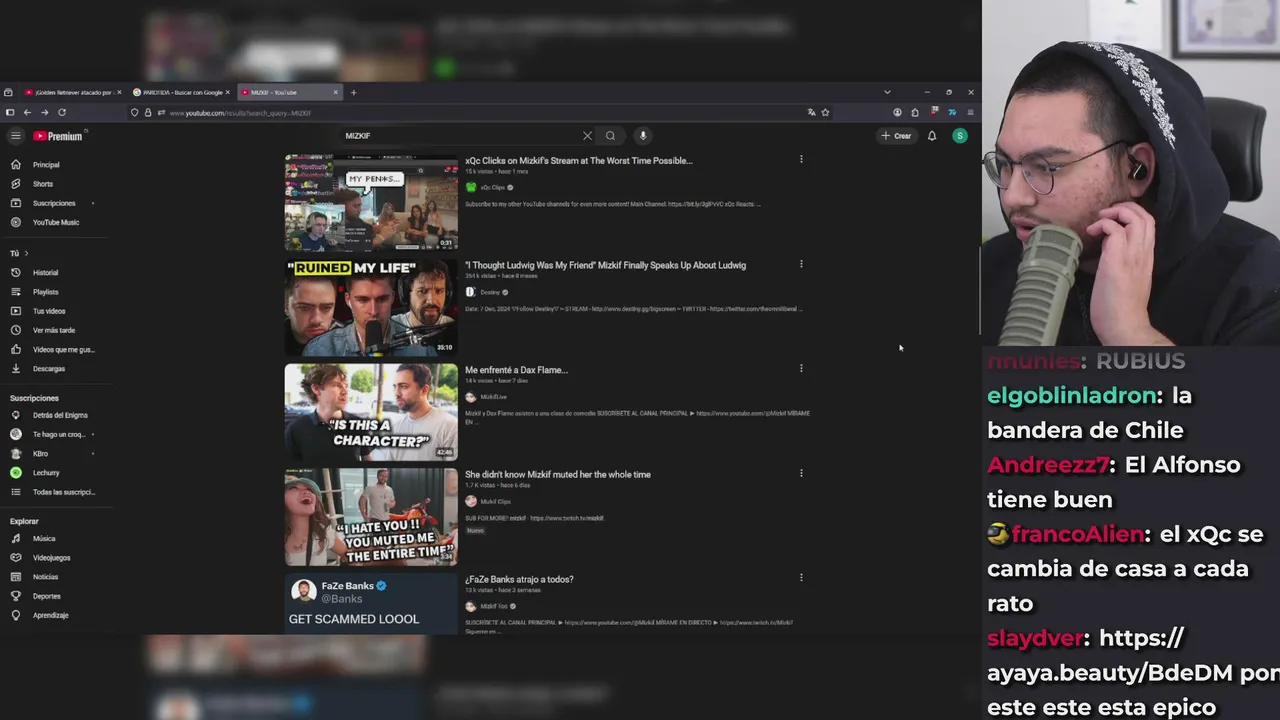Expand the Tú section
The image size is (1280, 720).
[19, 253]
